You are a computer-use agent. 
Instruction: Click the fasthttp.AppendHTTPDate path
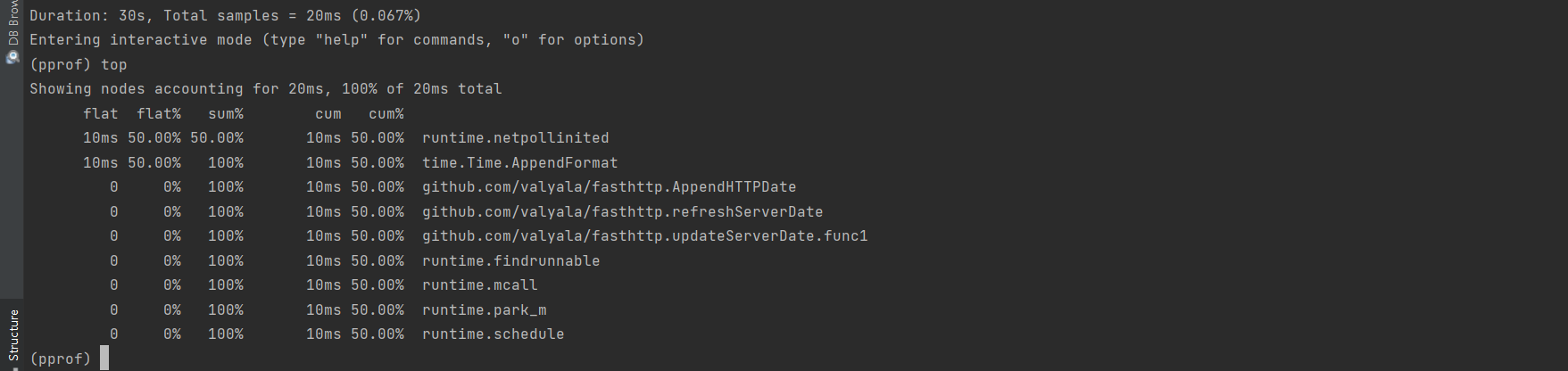(609, 187)
